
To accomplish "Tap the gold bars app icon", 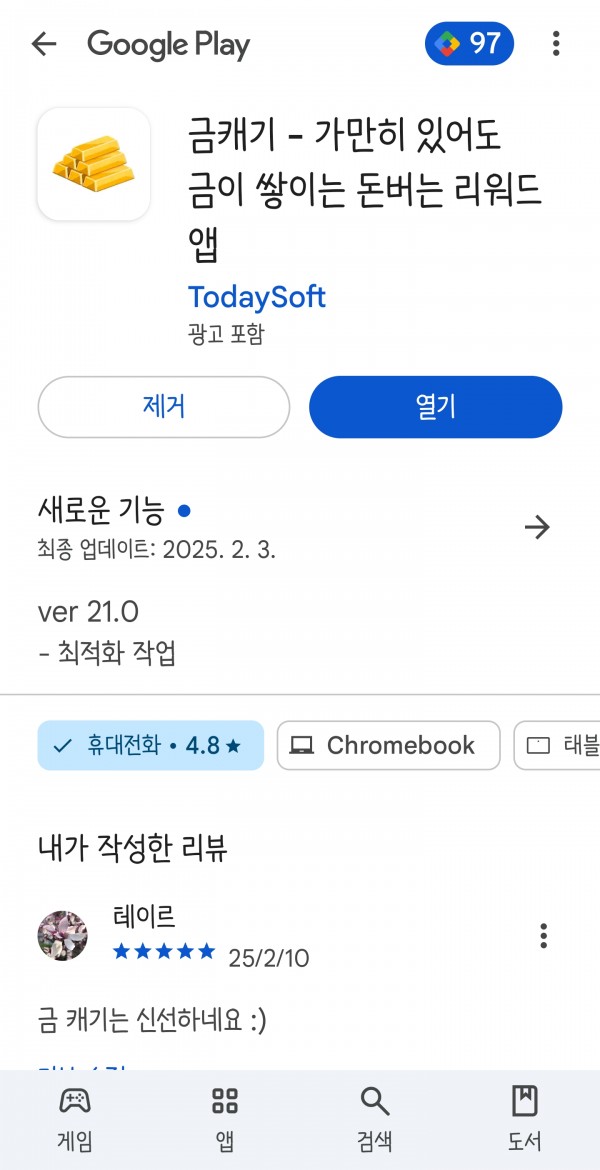I will point(93,164).
